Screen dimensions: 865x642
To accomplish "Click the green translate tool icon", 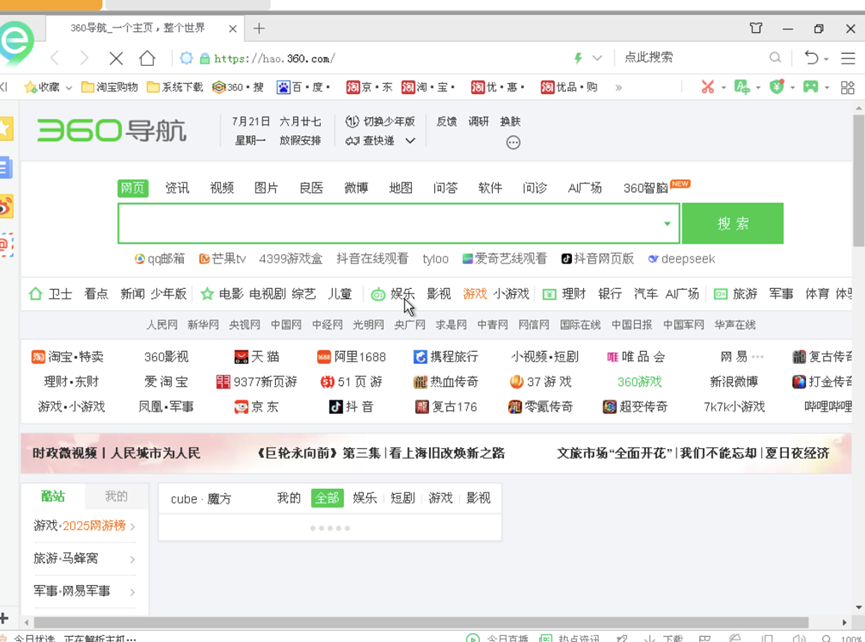I will coord(741,87).
